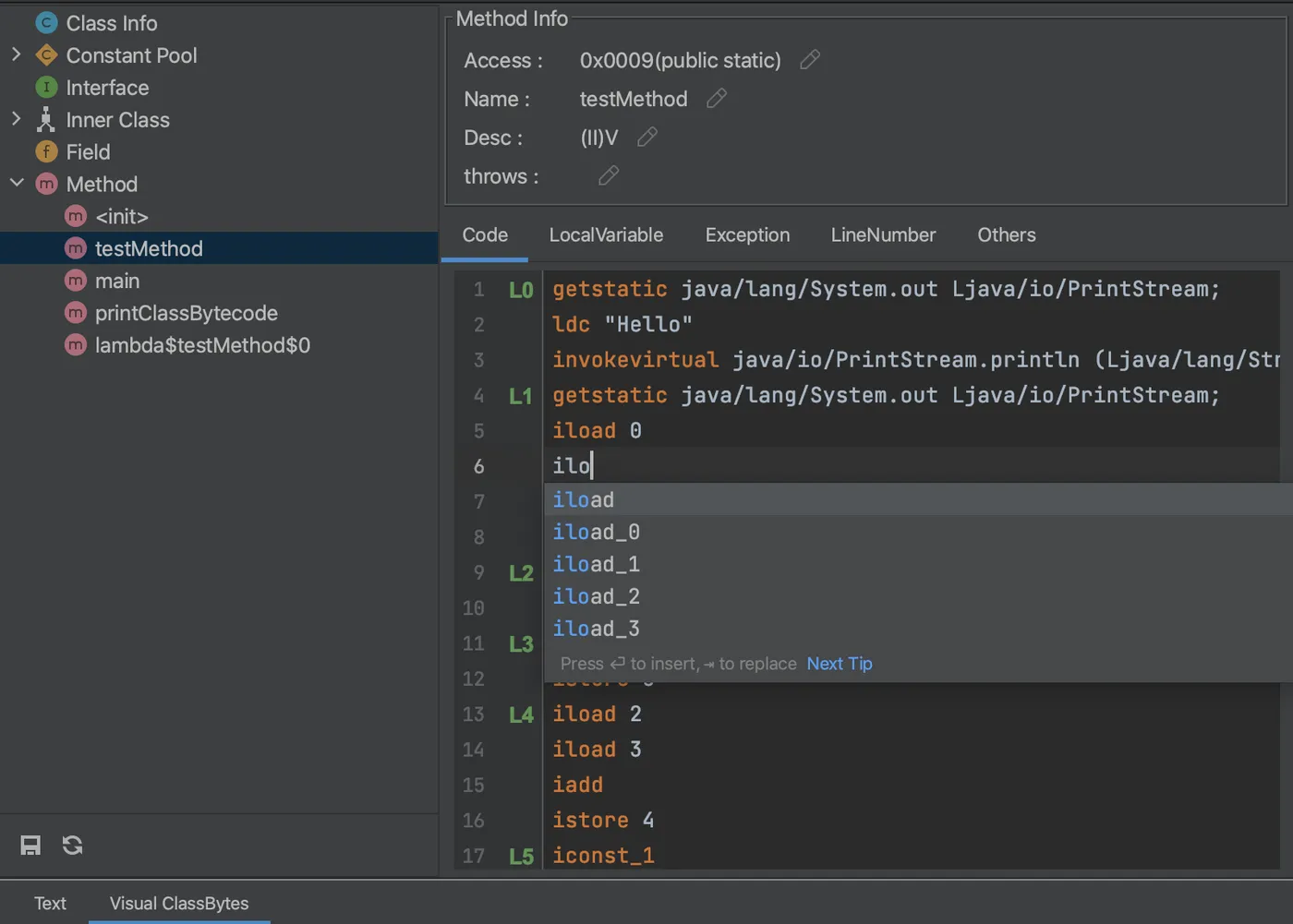The height and width of the screenshot is (924, 1293).
Task: Switch to the Code tab
Action: (485, 235)
